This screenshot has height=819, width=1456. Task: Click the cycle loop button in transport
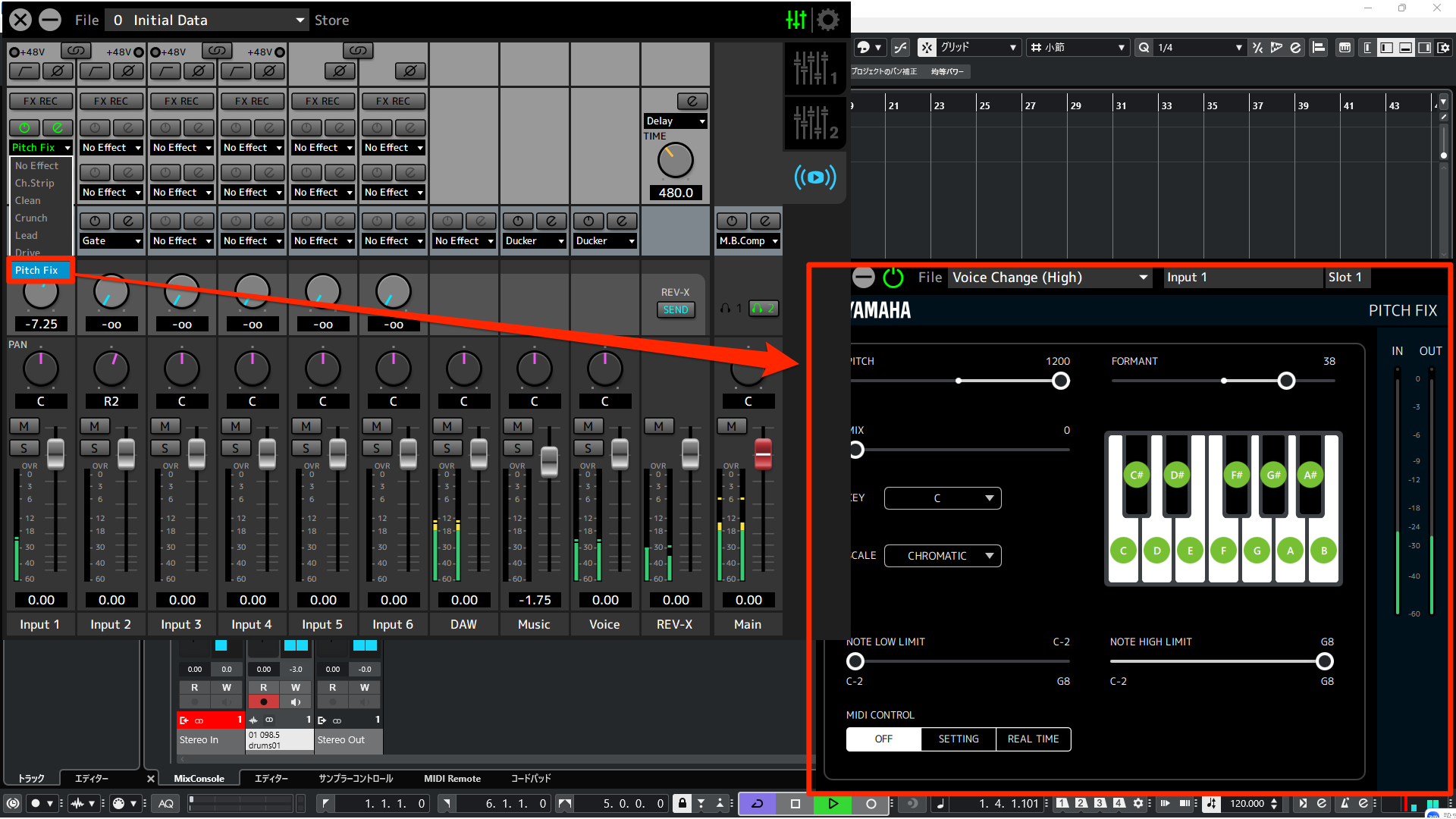[x=757, y=803]
